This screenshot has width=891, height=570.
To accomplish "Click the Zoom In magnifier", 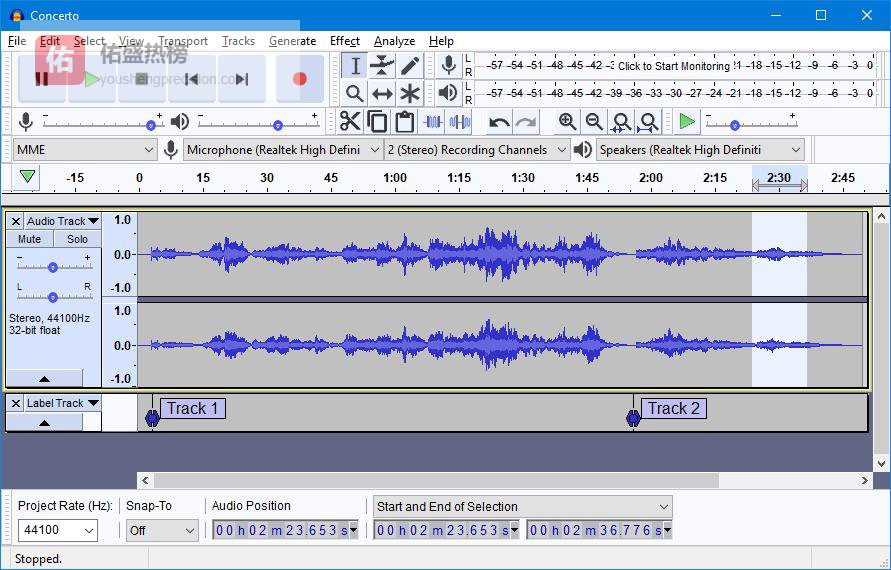I will [x=567, y=122].
